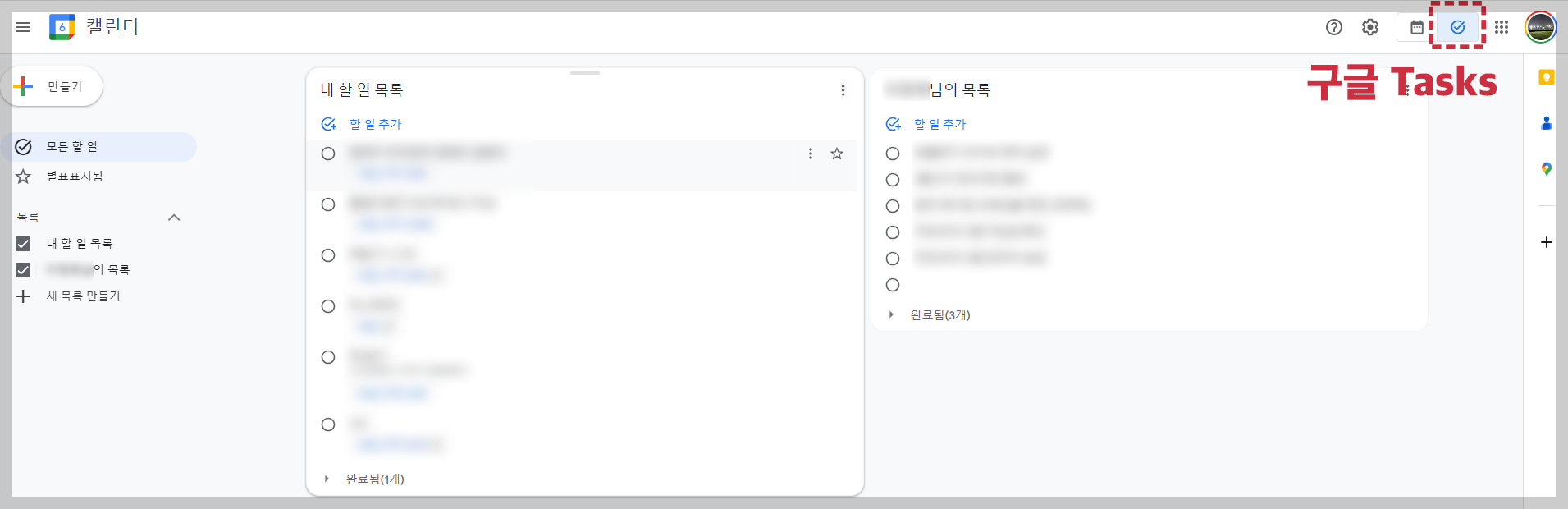Get add-ons with plus icon
This screenshot has height=509, width=1568.
coord(1547,242)
